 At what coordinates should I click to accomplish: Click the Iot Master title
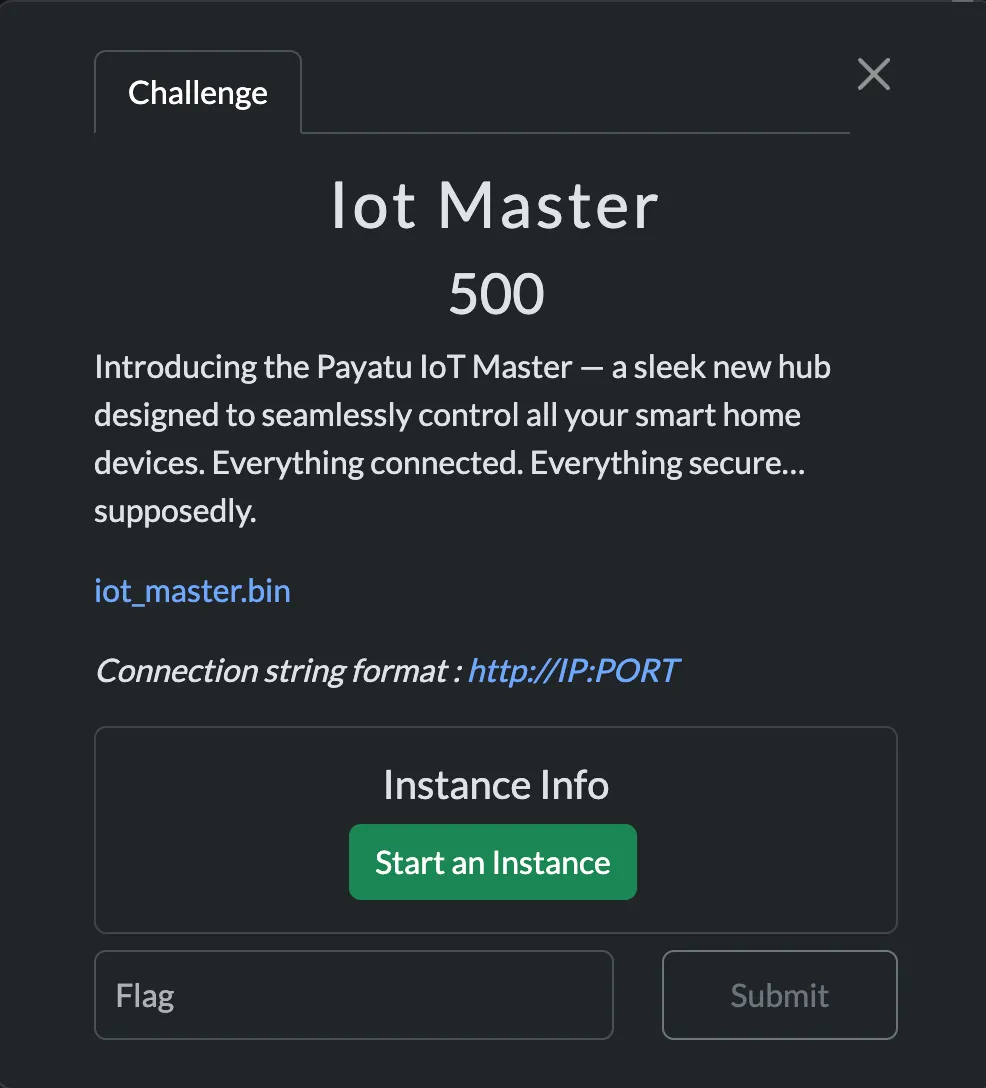point(495,205)
